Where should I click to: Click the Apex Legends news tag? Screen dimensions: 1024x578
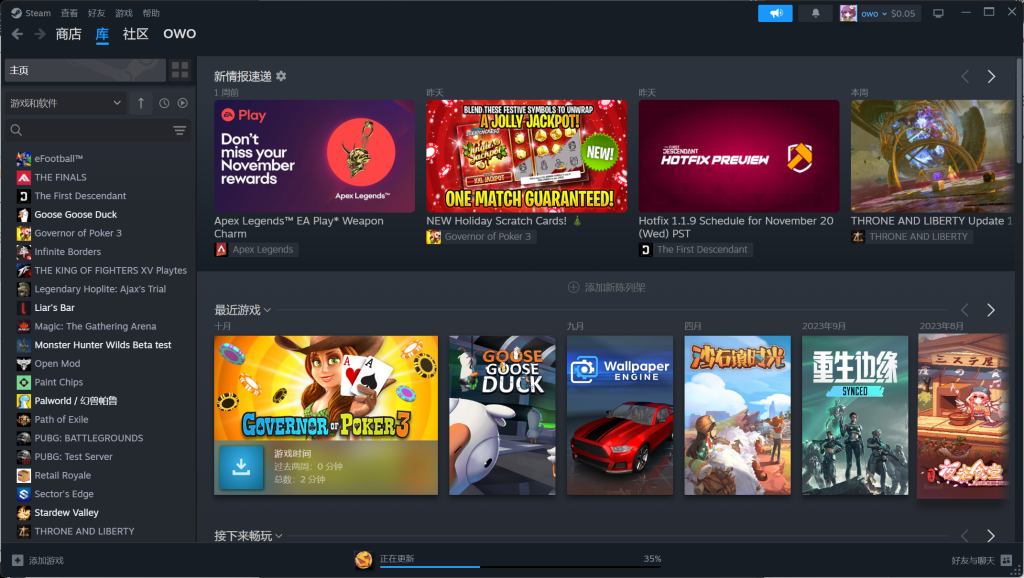pos(256,249)
